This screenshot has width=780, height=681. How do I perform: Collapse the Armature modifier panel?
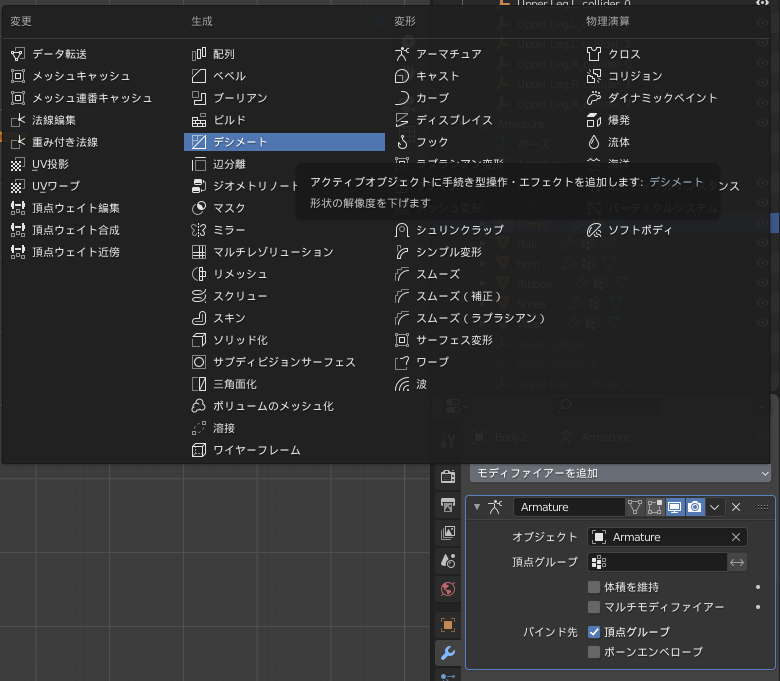click(477, 507)
